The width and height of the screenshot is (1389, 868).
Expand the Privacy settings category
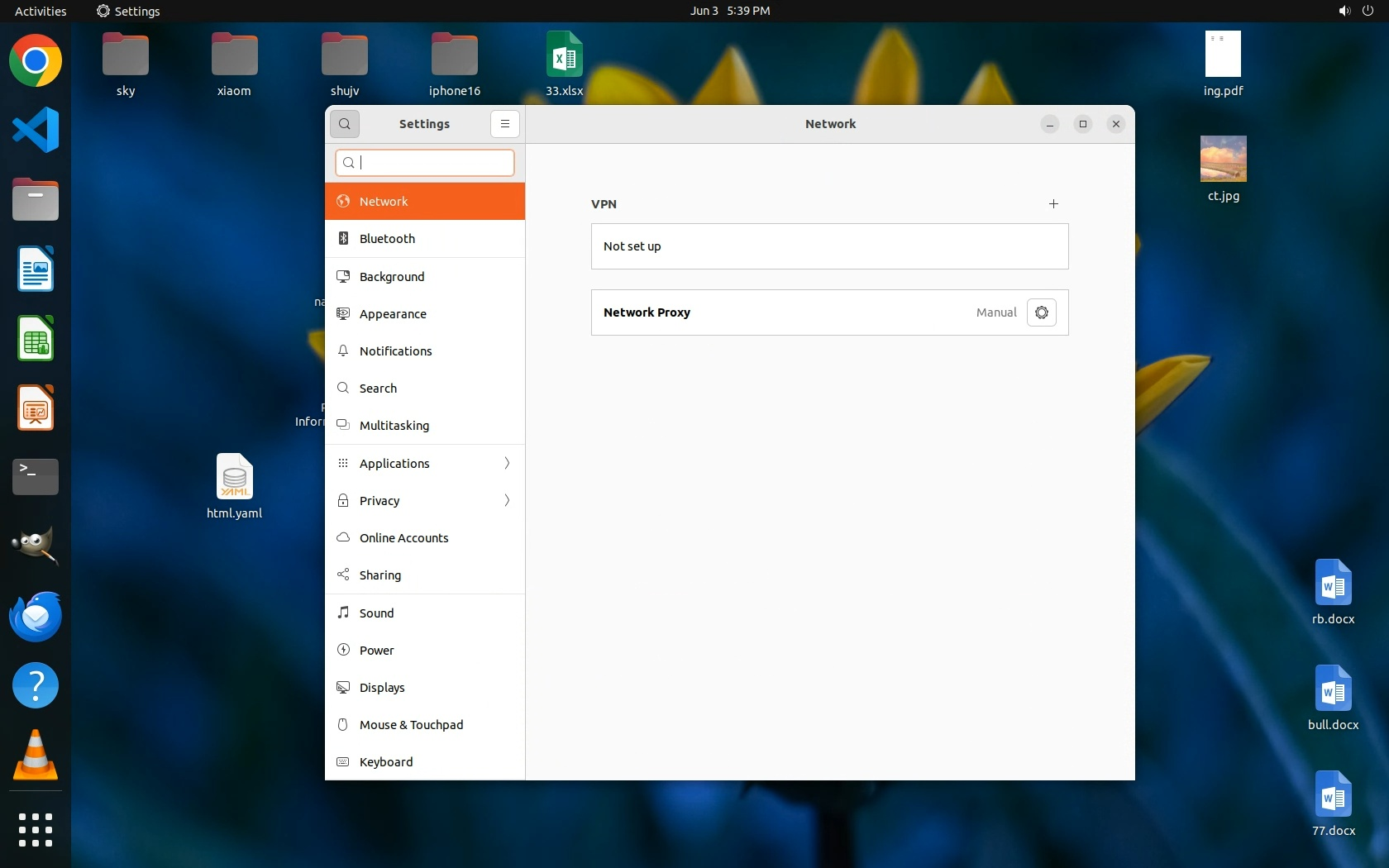(425, 501)
